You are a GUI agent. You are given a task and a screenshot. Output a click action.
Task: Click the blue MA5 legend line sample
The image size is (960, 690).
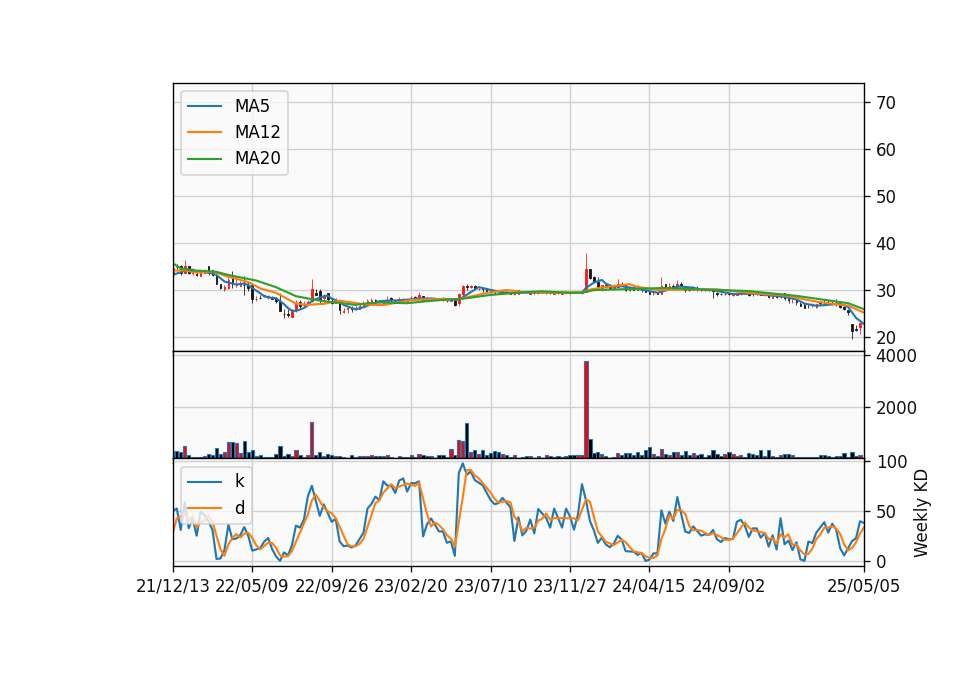click(x=204, y=106)
